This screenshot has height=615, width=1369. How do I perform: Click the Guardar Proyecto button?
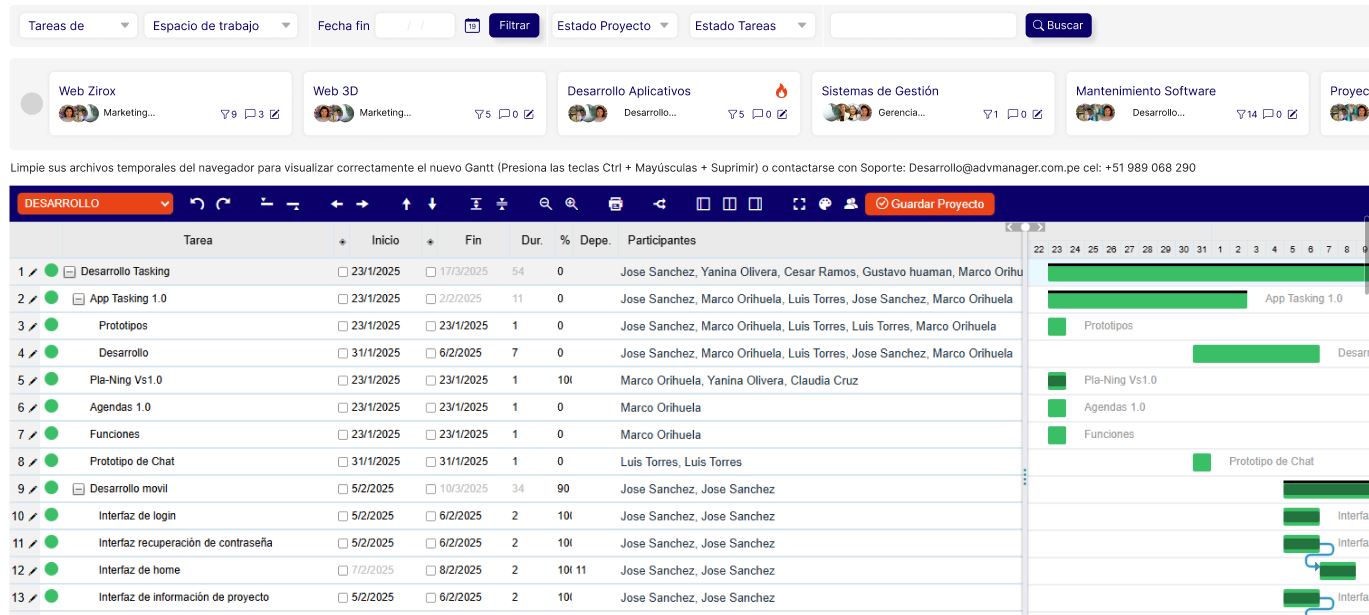pyautogui.click(x=930, y=204)
